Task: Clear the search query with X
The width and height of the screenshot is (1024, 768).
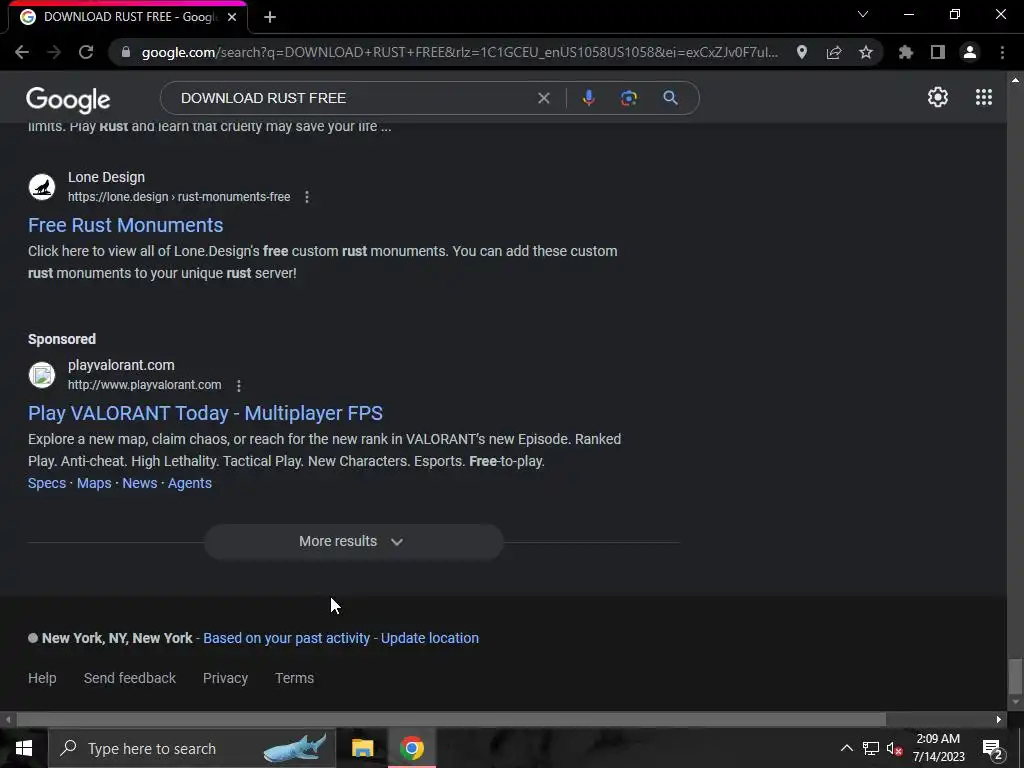Action: (543, 98)
